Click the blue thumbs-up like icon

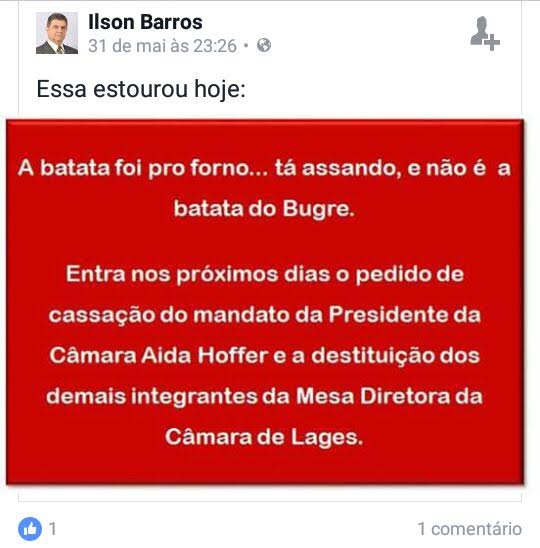click(x=30, y=529)
